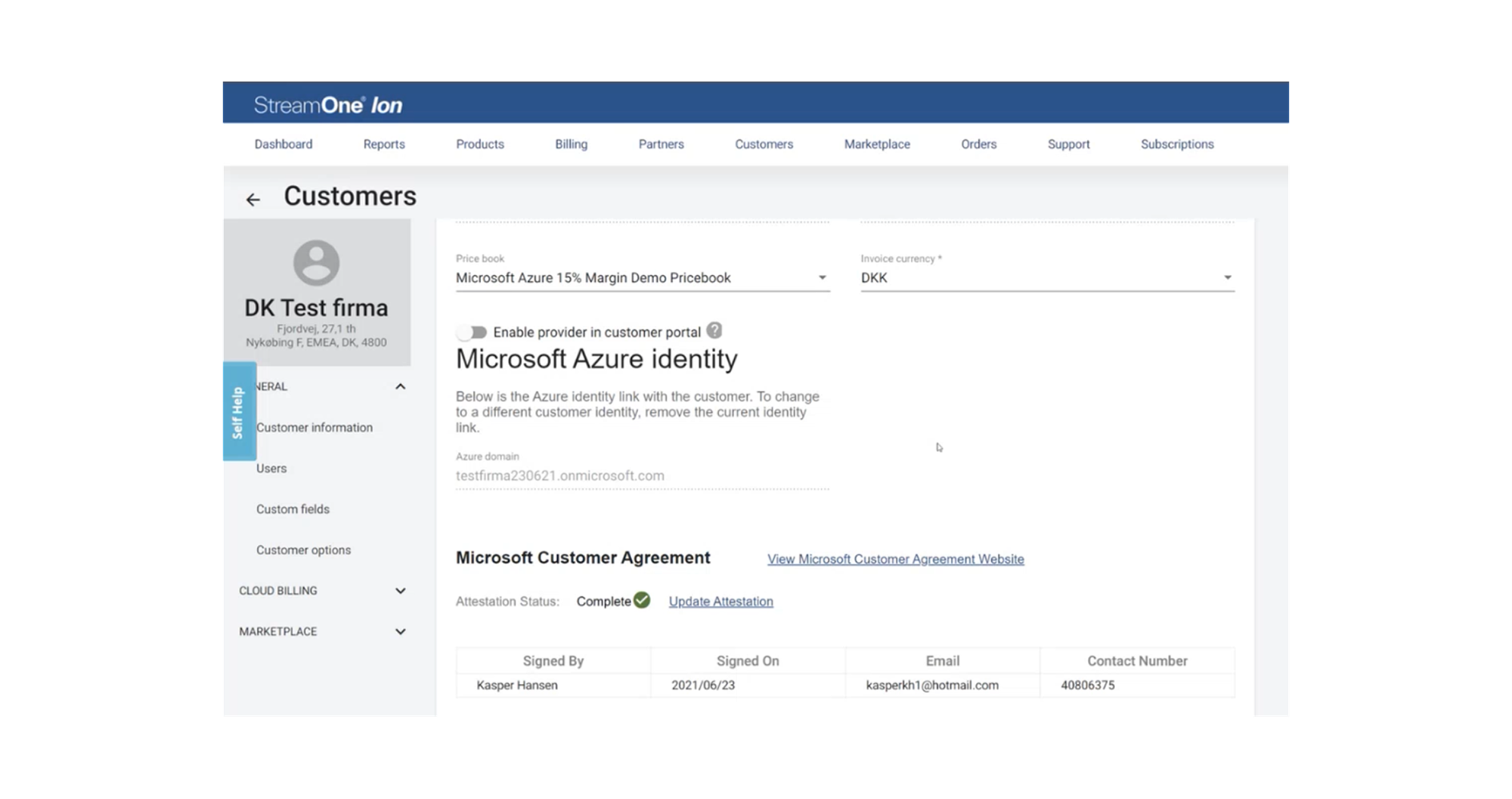Click the Email column header
Screen dimensions: 1512x799
pos(943,661)
